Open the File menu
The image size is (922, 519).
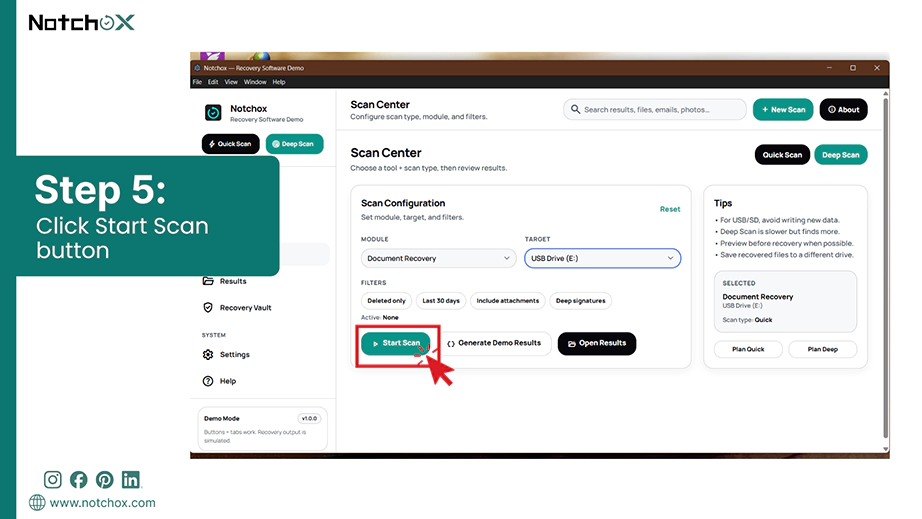point(197,82)
